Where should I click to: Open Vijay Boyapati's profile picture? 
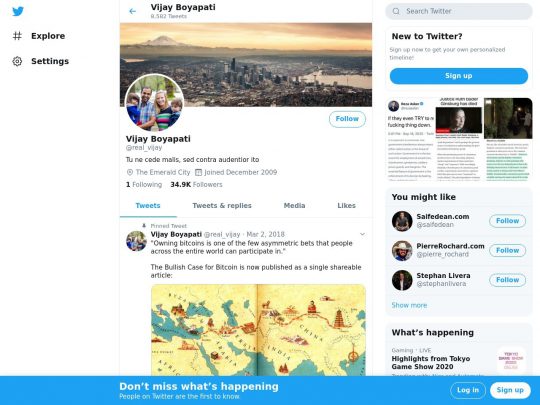(x=154, y=103)
